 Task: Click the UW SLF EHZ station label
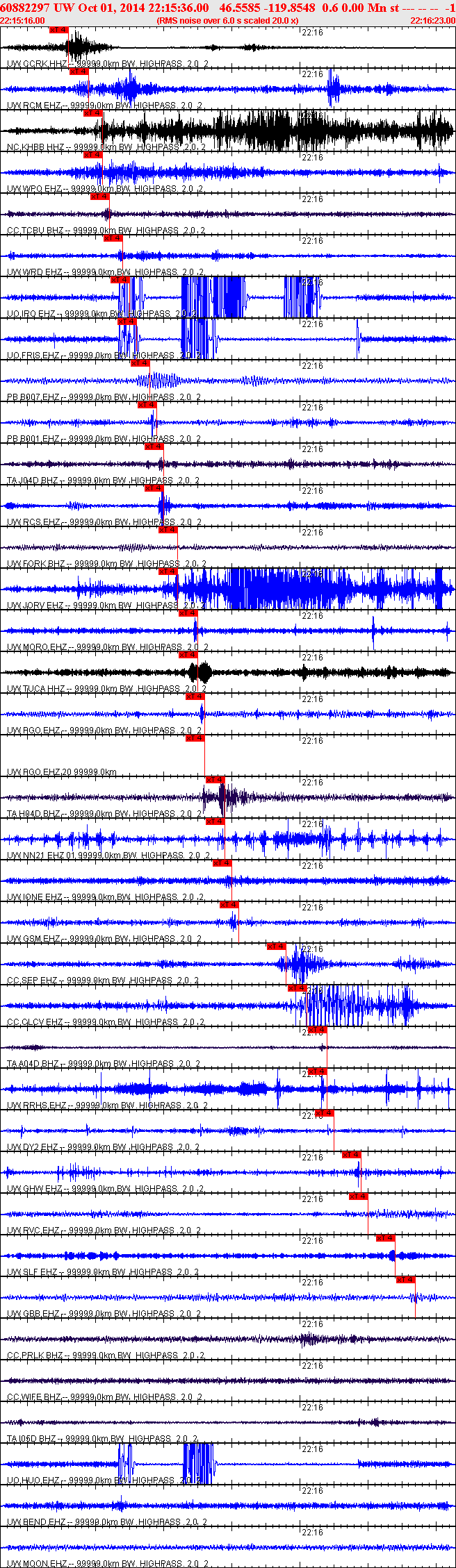coord(103,1272)
